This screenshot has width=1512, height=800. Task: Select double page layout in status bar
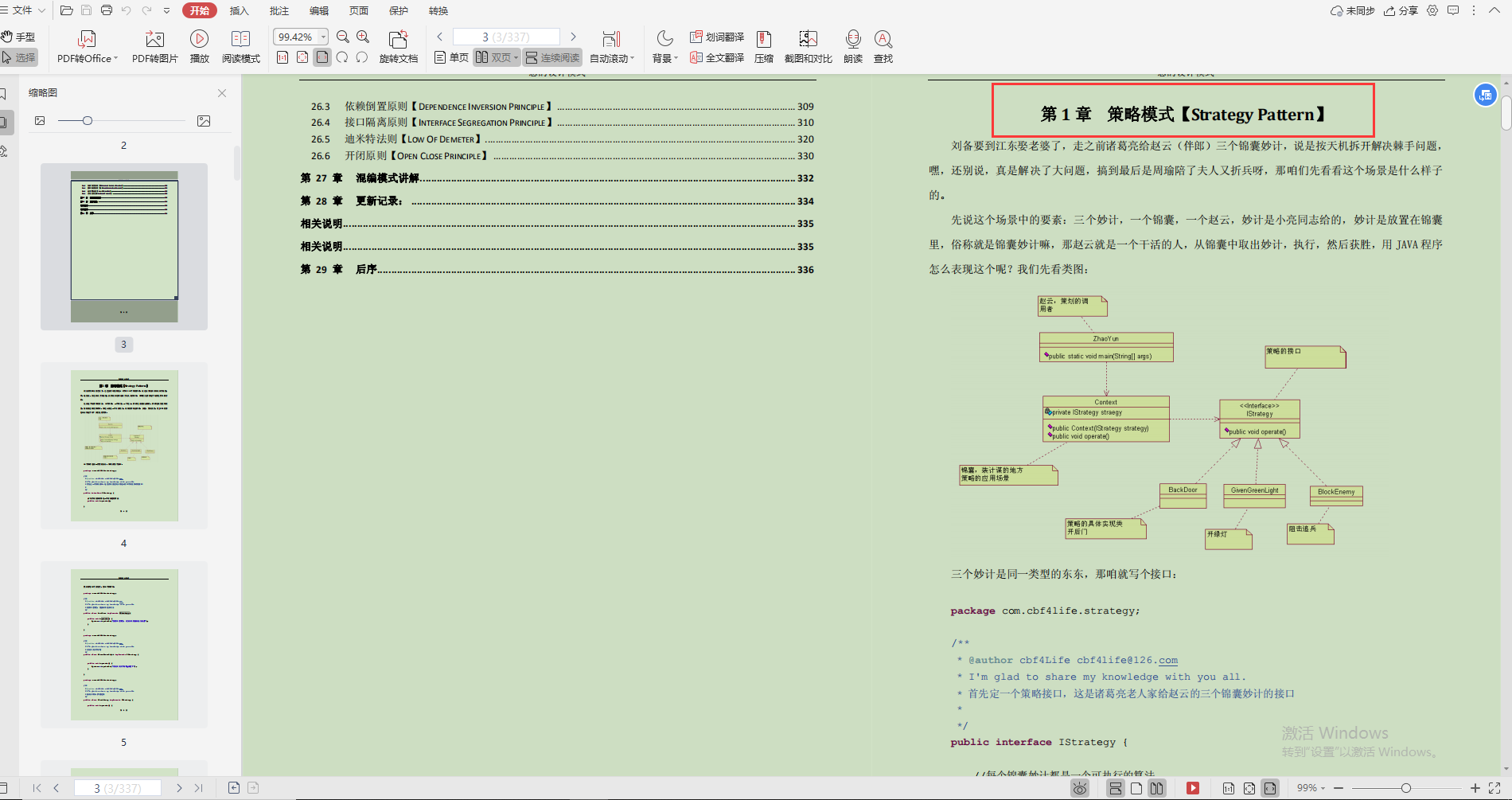point(1156,788)
